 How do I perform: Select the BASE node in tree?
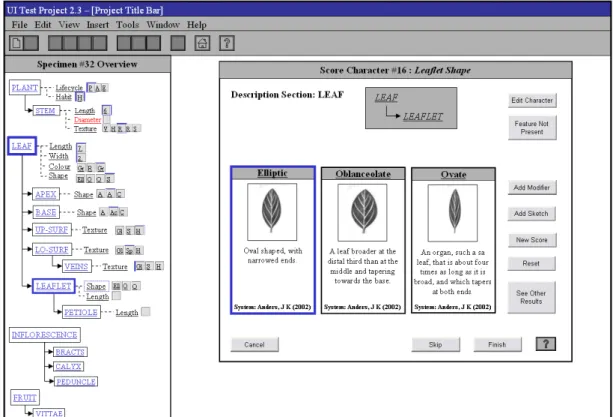pos(46,212)
